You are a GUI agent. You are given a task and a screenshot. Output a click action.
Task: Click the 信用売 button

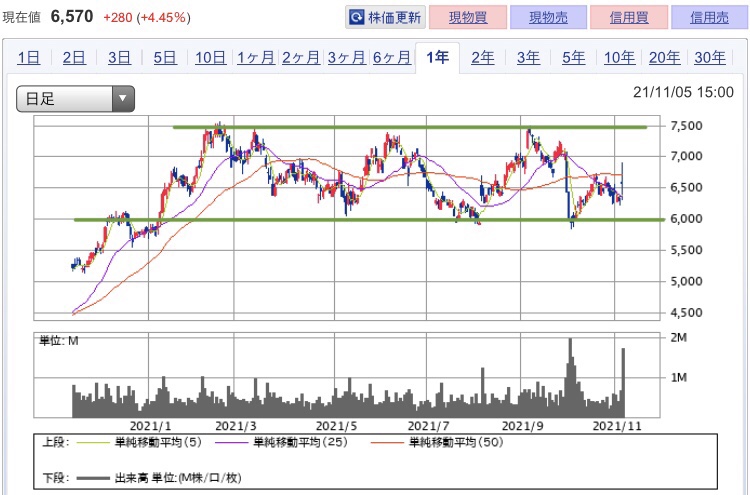click(x=709, y=18)
